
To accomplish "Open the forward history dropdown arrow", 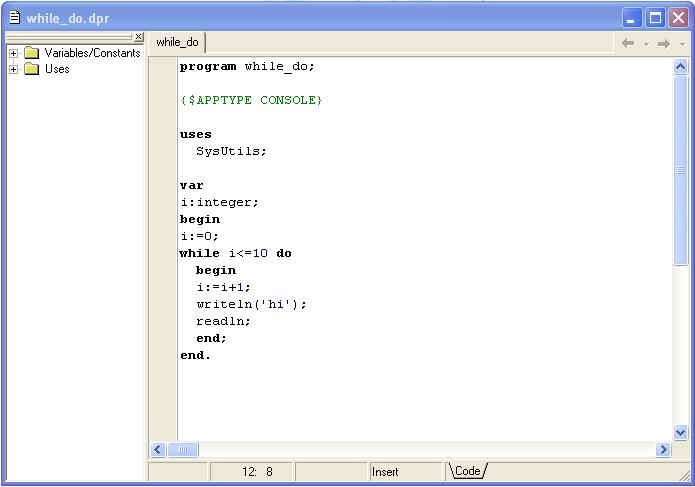I will [683, 44].
